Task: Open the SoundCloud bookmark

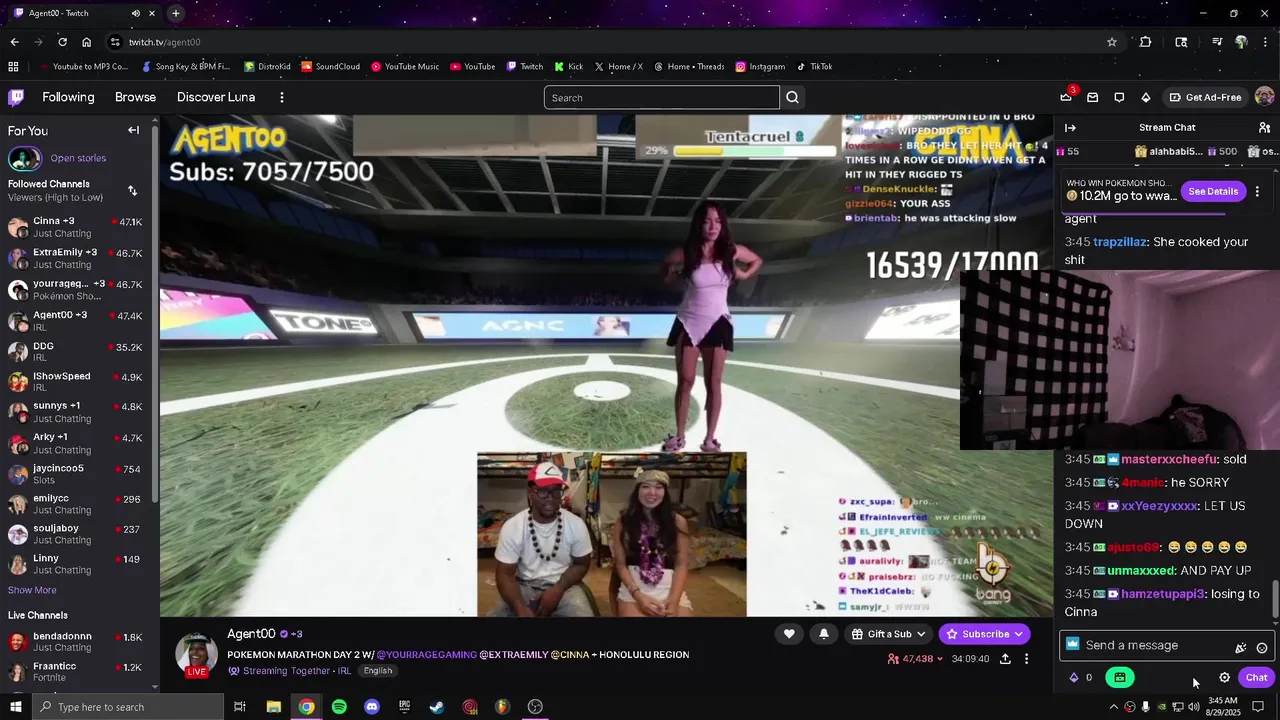Action: pyautogui.click(x=330, y=67)
